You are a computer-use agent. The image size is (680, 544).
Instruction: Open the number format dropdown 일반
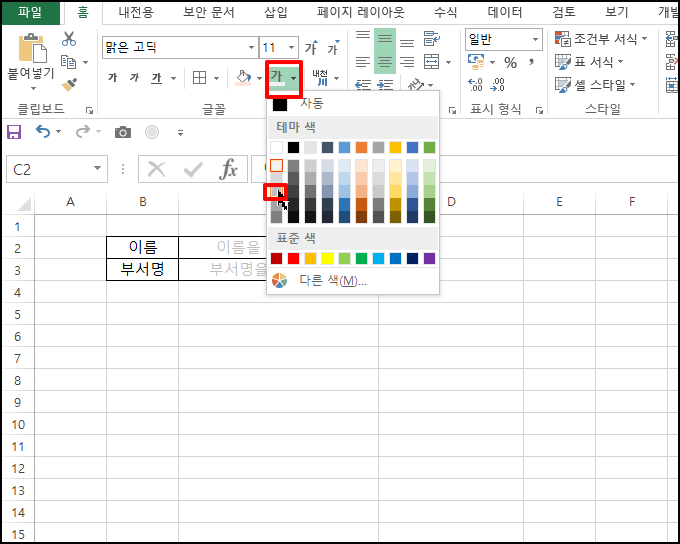pyautogui.click(x=536, y=39)
